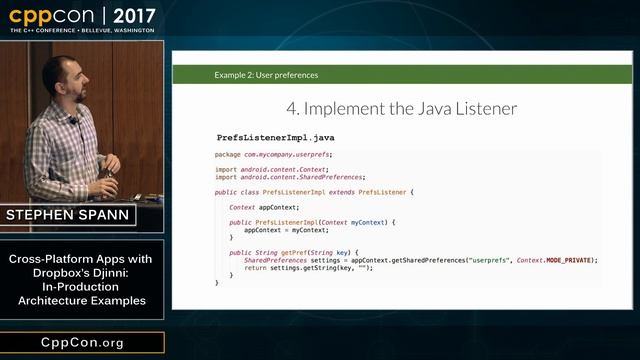Screen dimensions: 640x360
Task: Click the line 'package com.mycompany.userprefs;'
Action: coord(273,155)
